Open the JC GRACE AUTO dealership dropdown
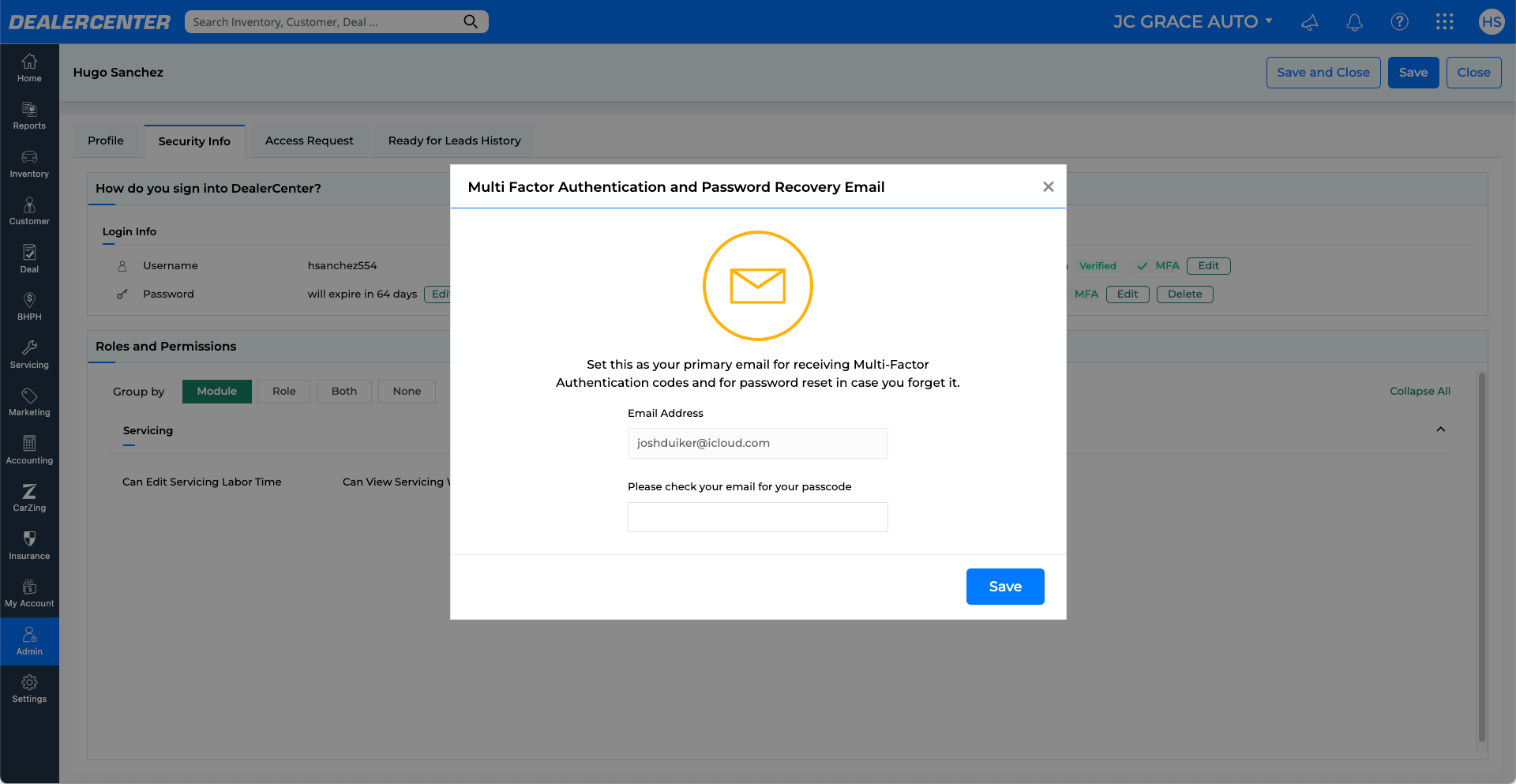This screenshot has width=1516, height=784. 1192,21
